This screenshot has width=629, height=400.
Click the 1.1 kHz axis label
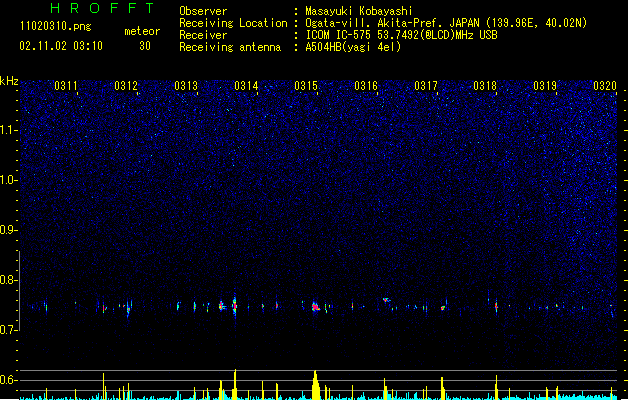tap(9, 130)
